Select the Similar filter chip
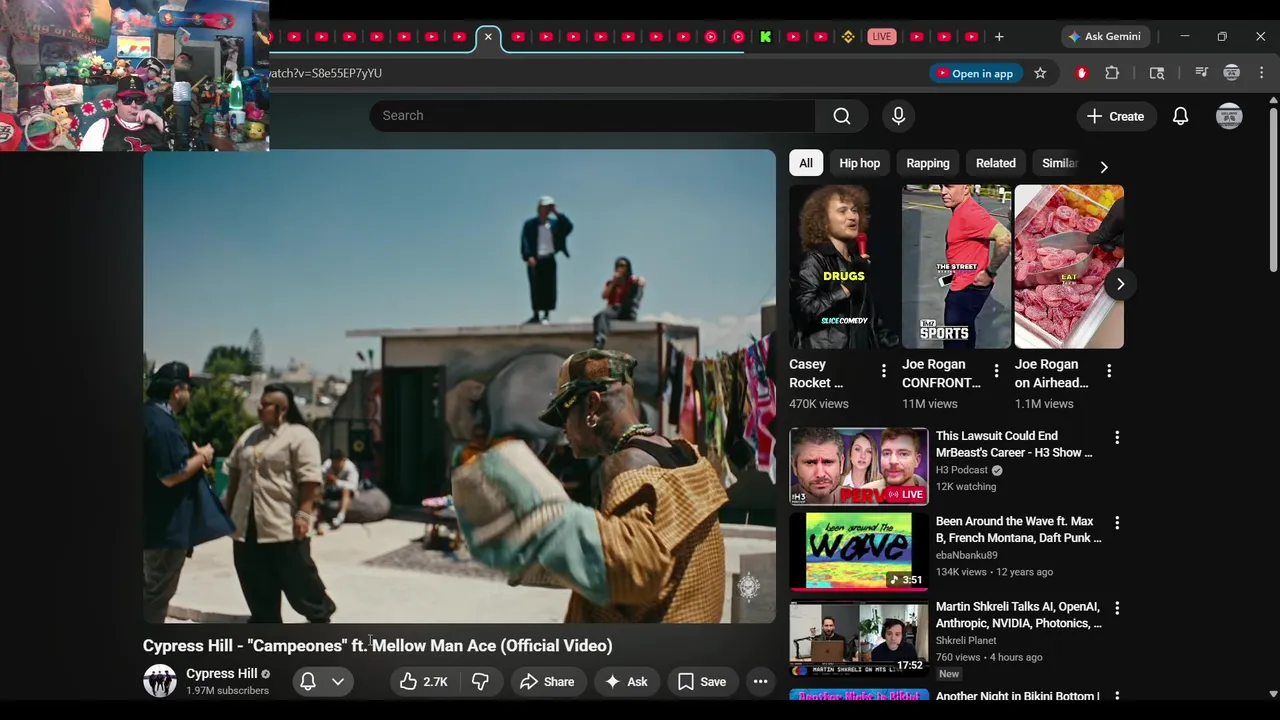The width and height of the screenshot is (1280, 720). click(1060, 163)
